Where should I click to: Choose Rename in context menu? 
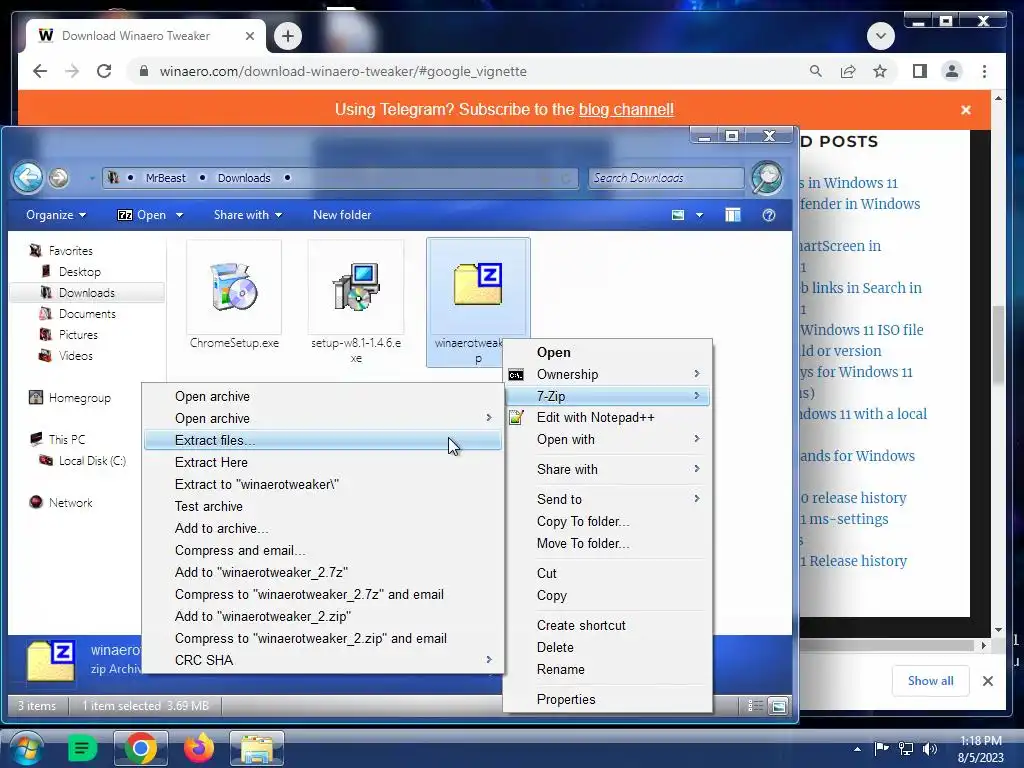click(x=607, y=669)
